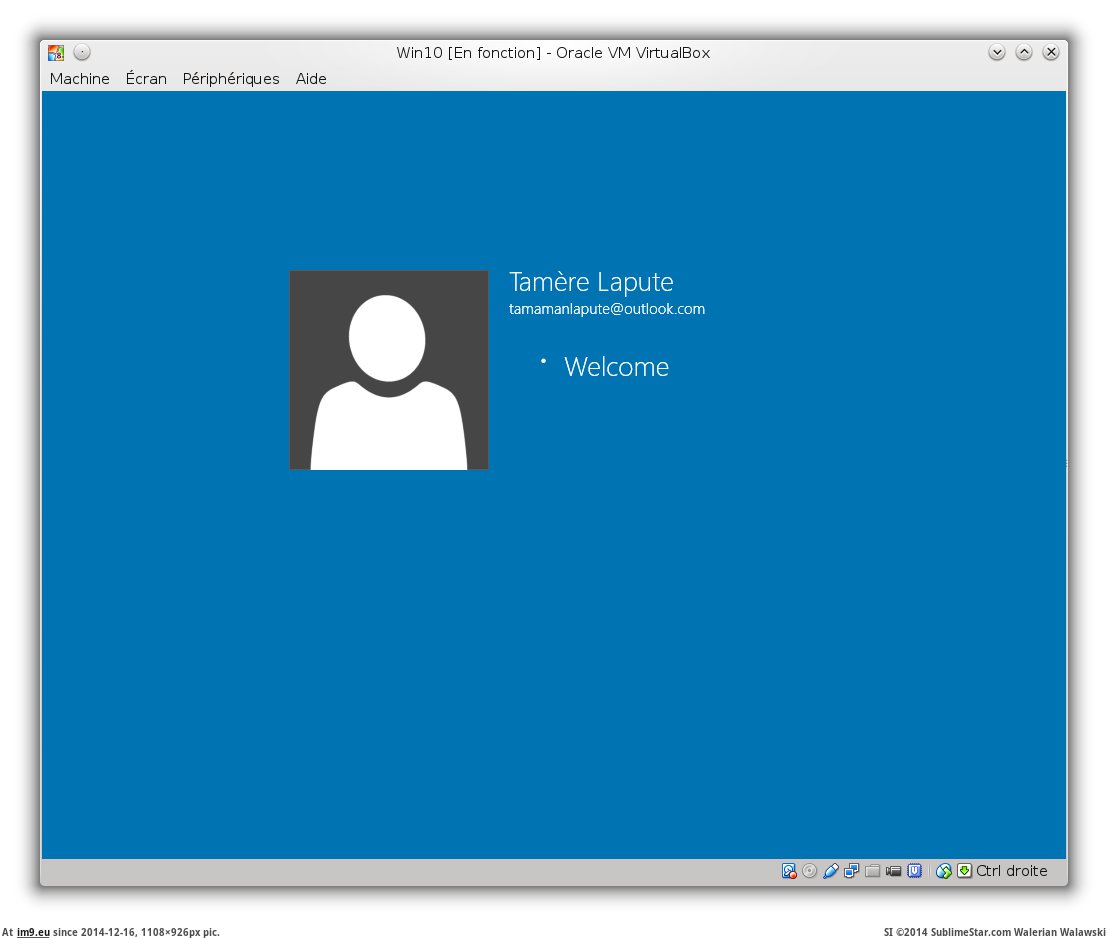The height and width of the screenshot is (938, 1108).
Task: Open the USB devices status icon
Action: click(831, 871)
